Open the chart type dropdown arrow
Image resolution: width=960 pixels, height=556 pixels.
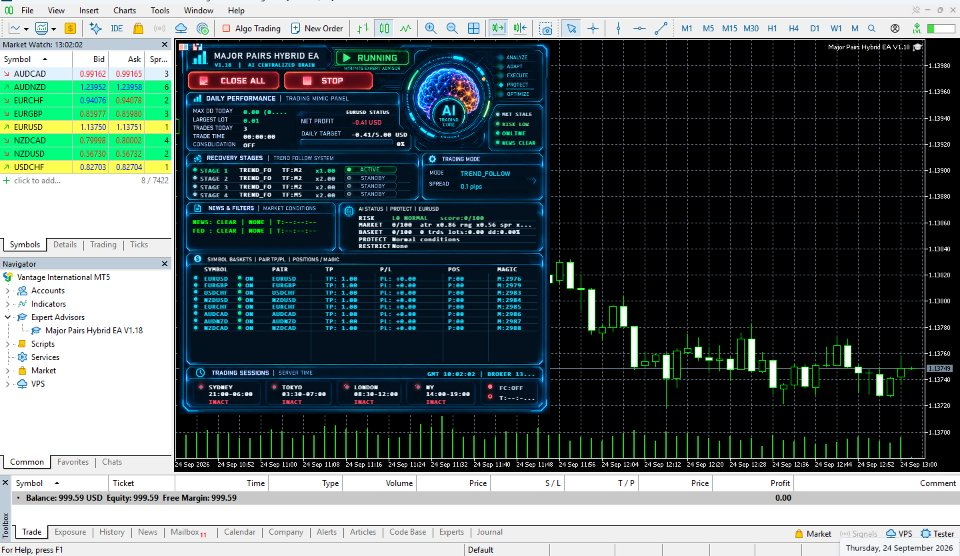pyautogui.click(x=26, y=29)
